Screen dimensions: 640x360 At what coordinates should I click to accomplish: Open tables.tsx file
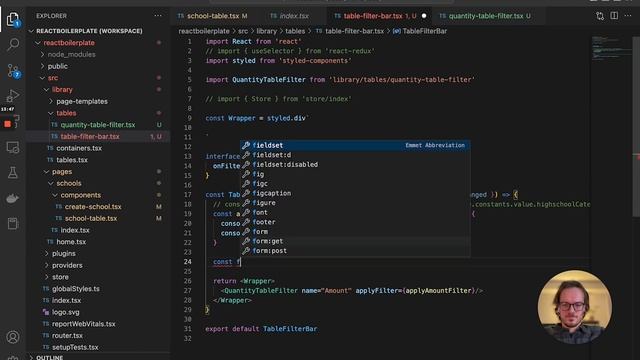pos(72,160)
